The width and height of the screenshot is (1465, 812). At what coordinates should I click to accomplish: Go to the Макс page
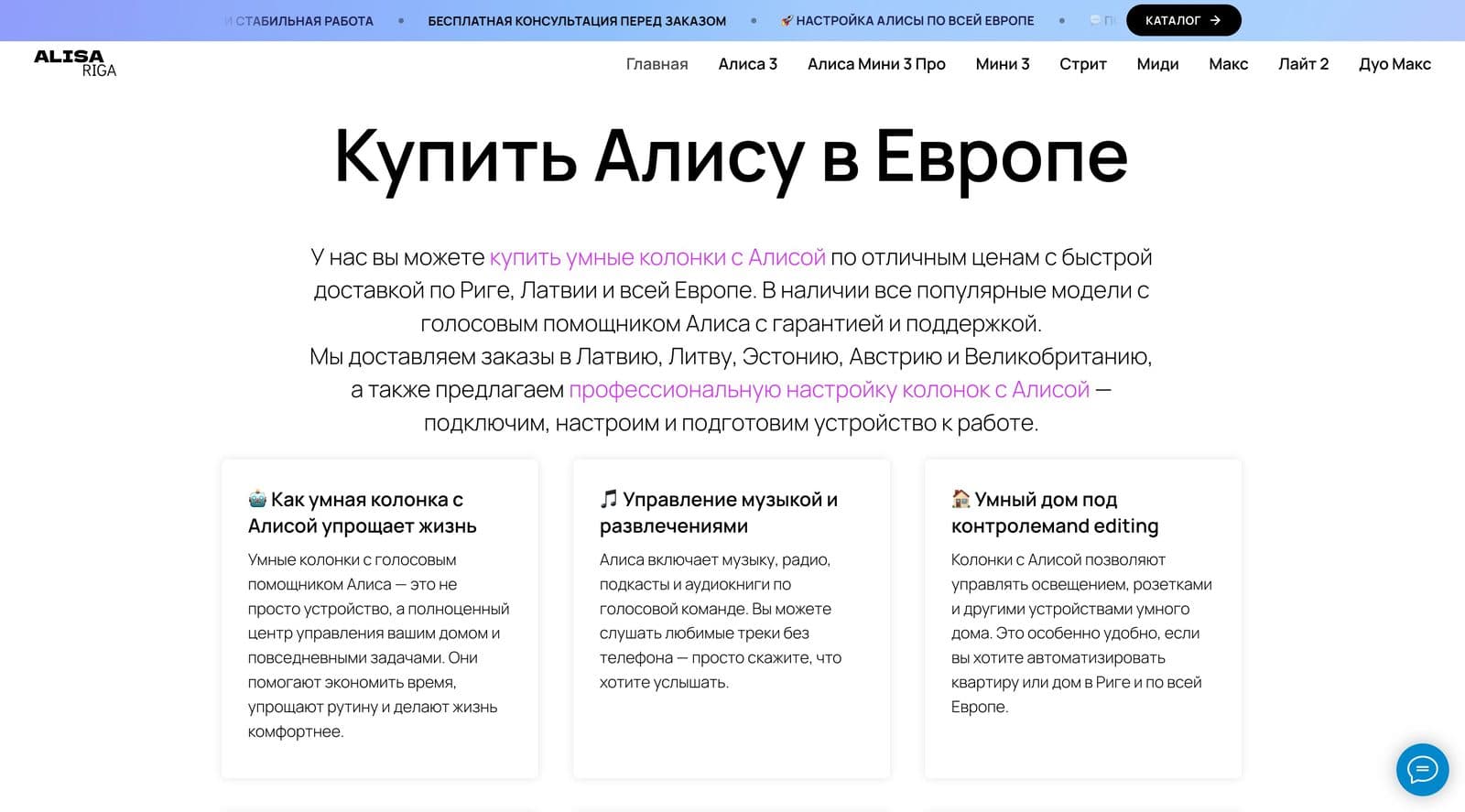[1228, 64]
